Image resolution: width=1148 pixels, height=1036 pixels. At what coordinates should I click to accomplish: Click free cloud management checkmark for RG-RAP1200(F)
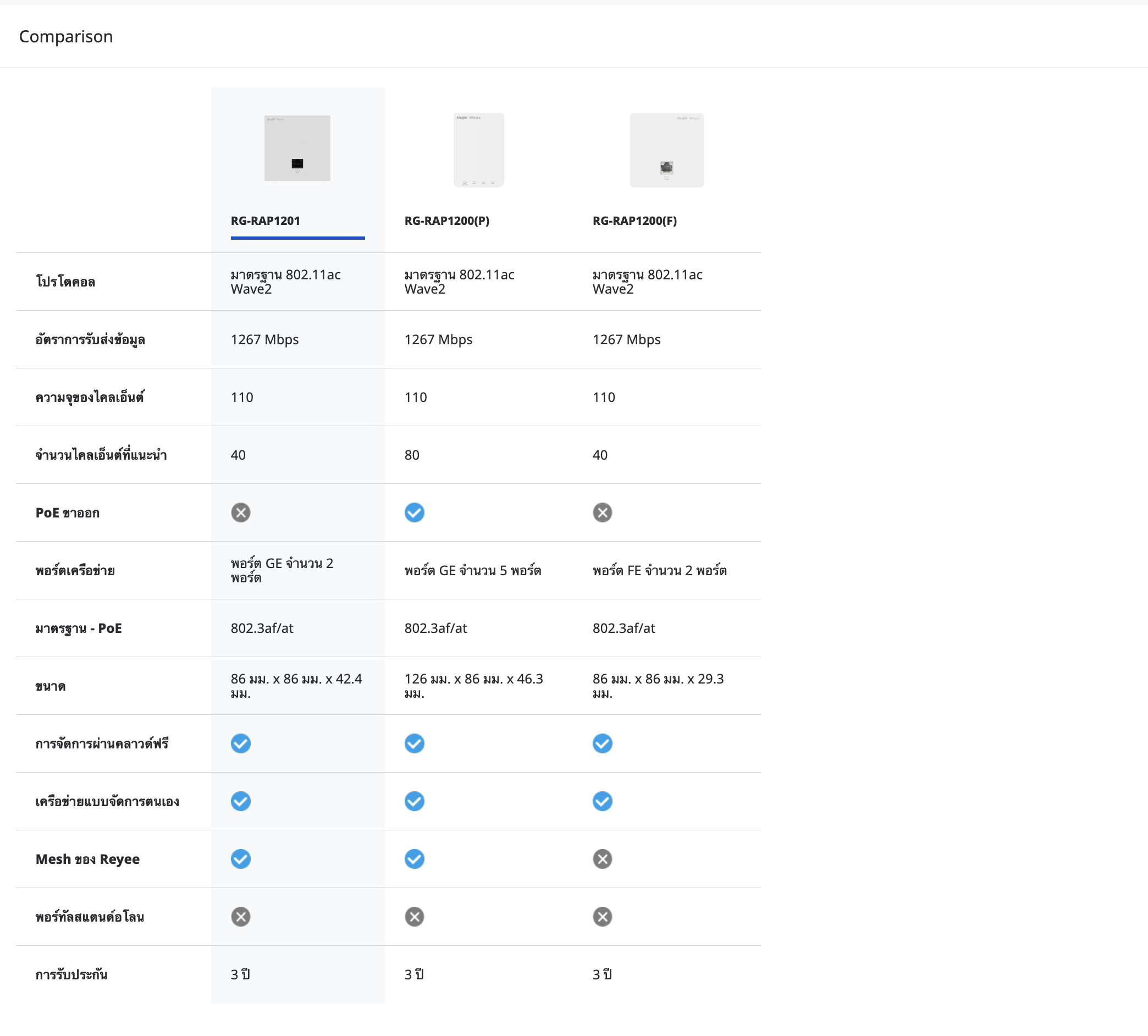pos(602,743)
